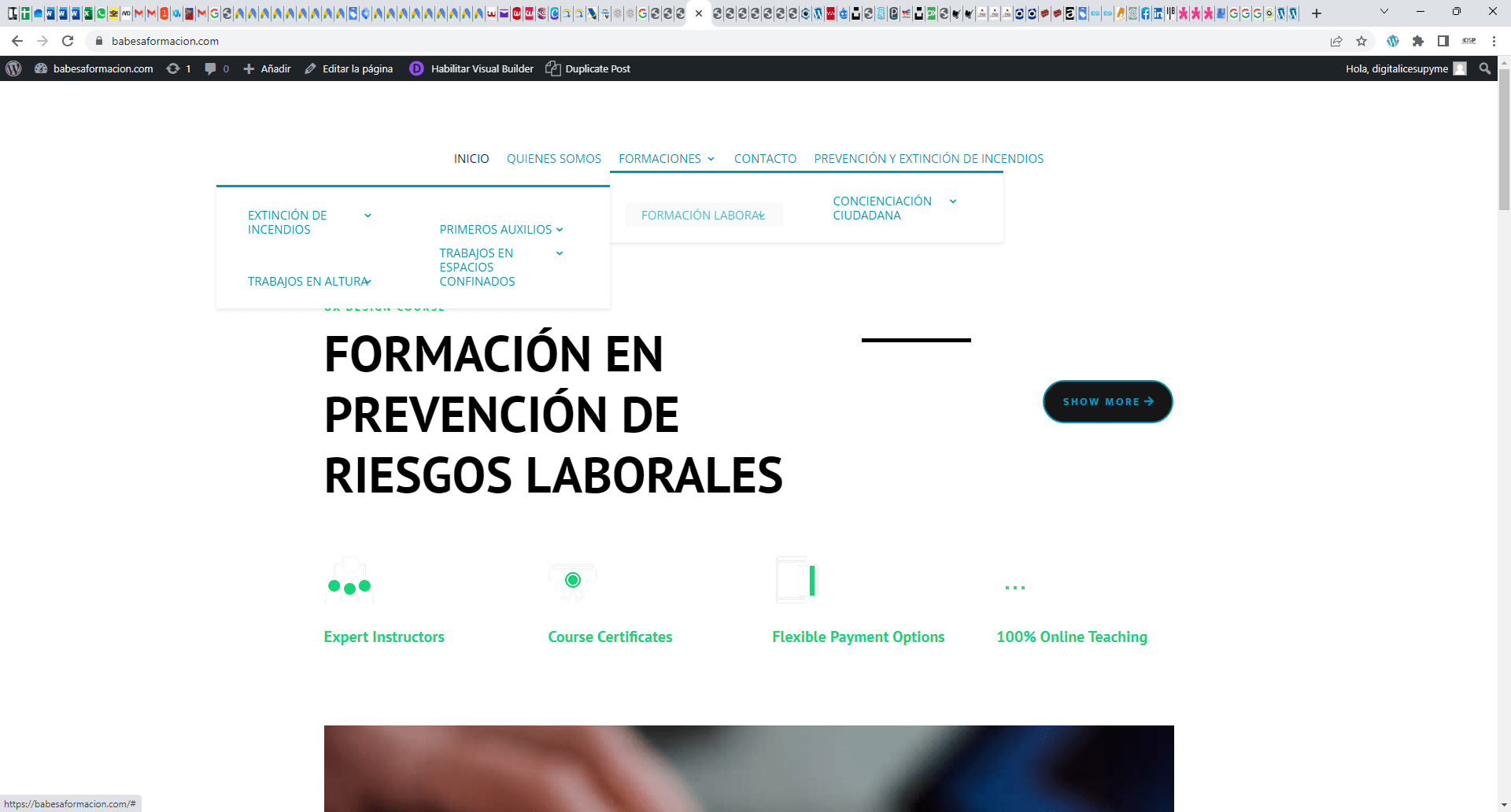Click the padlock site info icon

99,41
